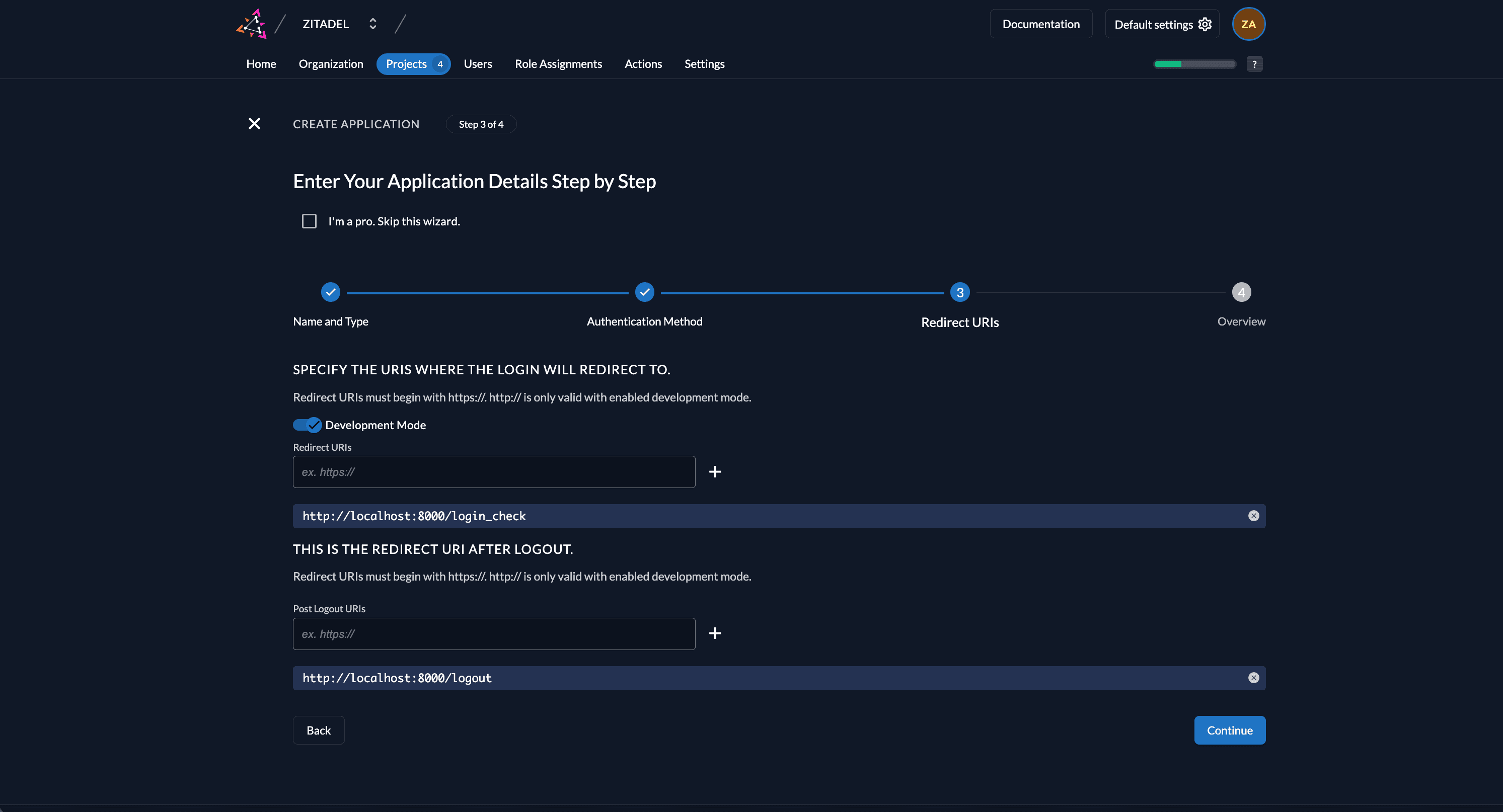The height and width of the screenshot is (812, 1503).
Task: Go back to the Authentication Method step
Action: click(x=644, y=292)
